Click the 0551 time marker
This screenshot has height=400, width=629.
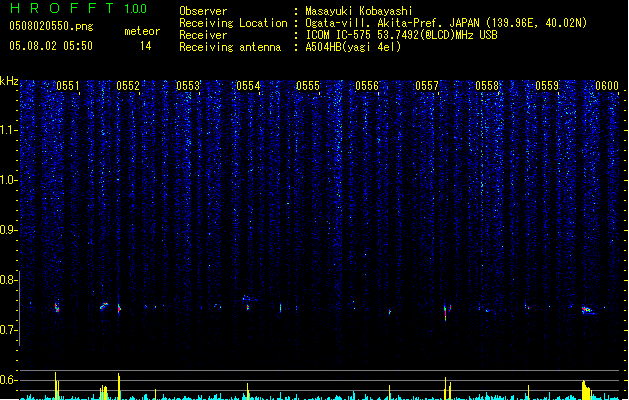[x=68, y=86]
